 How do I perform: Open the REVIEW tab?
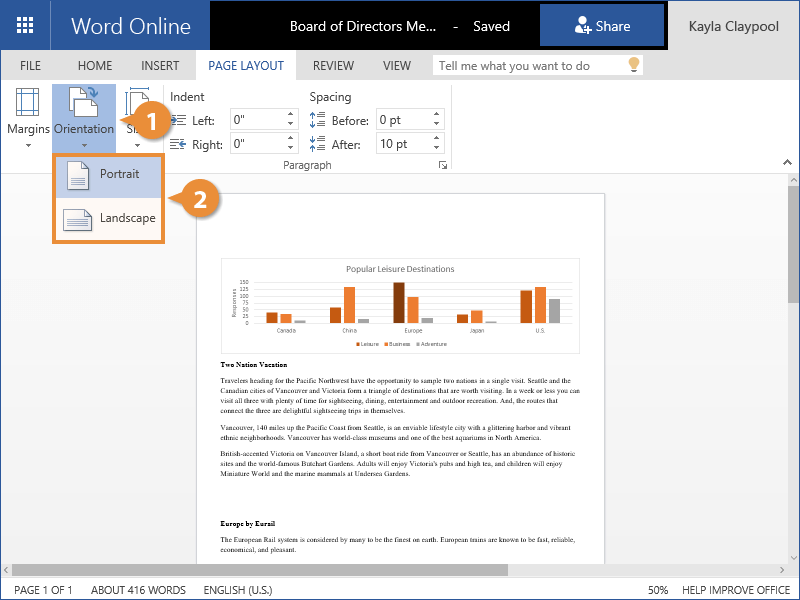click(333, 66)
